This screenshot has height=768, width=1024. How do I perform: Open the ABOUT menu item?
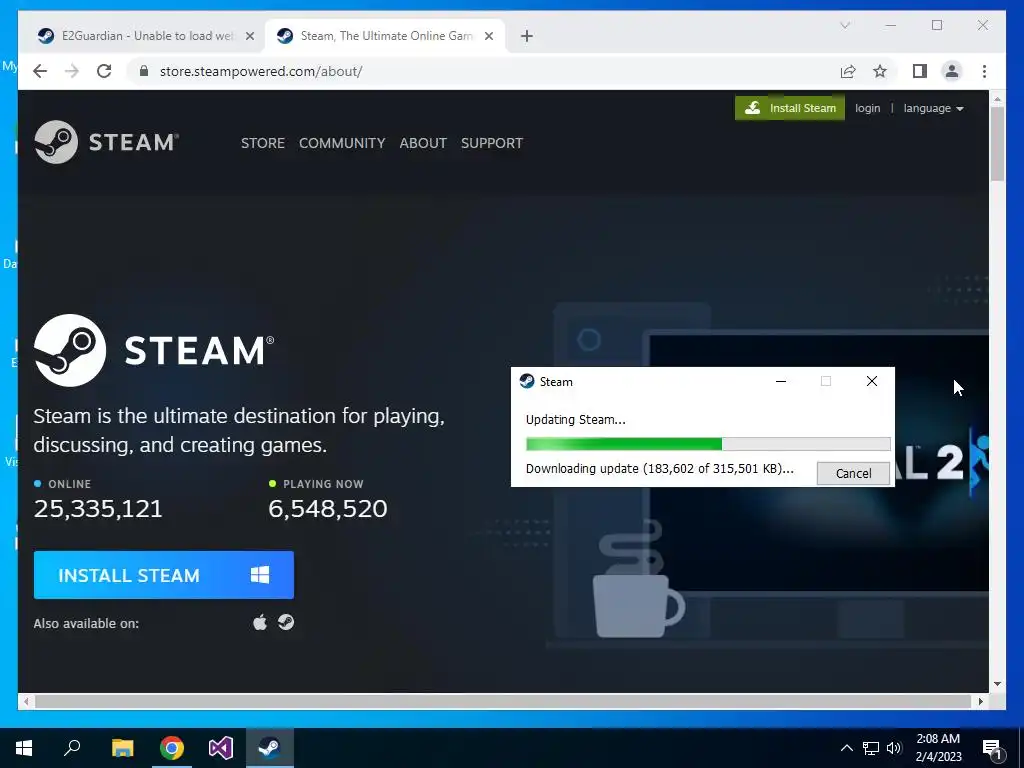(423, 143)
